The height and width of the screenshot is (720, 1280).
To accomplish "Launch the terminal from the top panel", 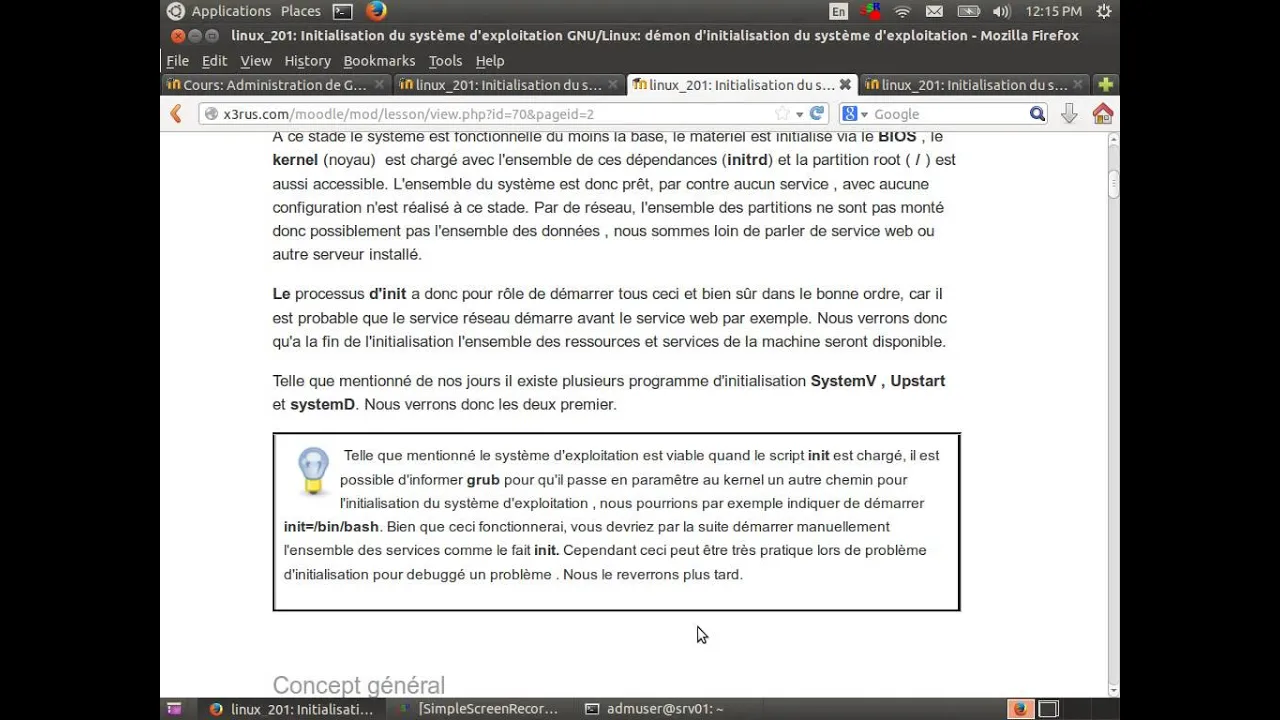I will pos(343,12).
